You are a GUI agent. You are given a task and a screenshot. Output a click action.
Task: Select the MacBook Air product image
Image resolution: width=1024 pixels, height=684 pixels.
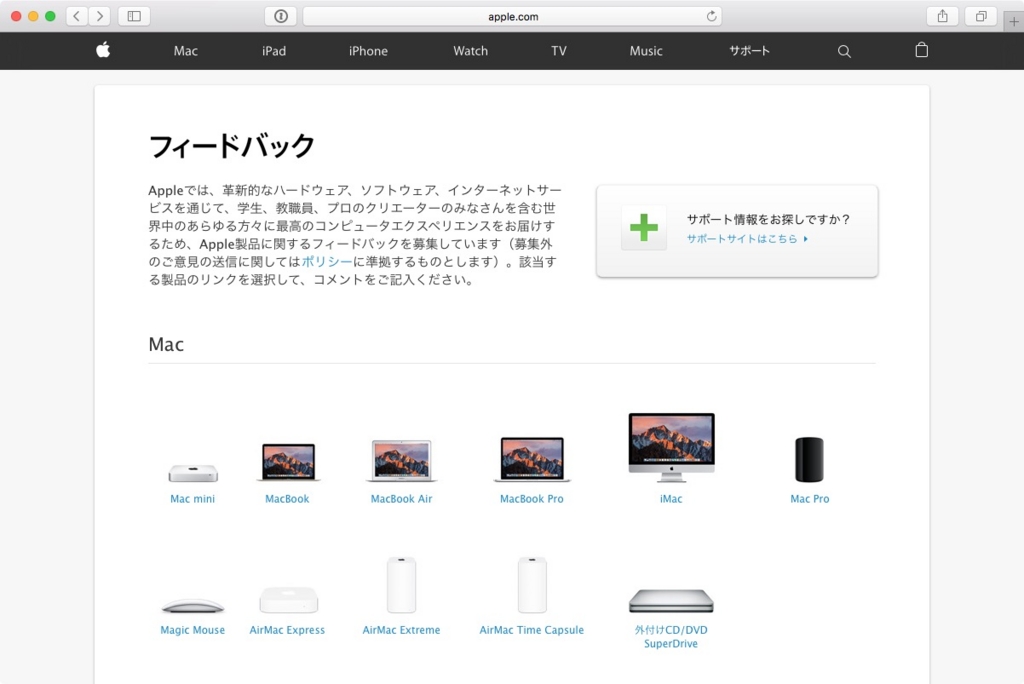click(x=402, y=460)
